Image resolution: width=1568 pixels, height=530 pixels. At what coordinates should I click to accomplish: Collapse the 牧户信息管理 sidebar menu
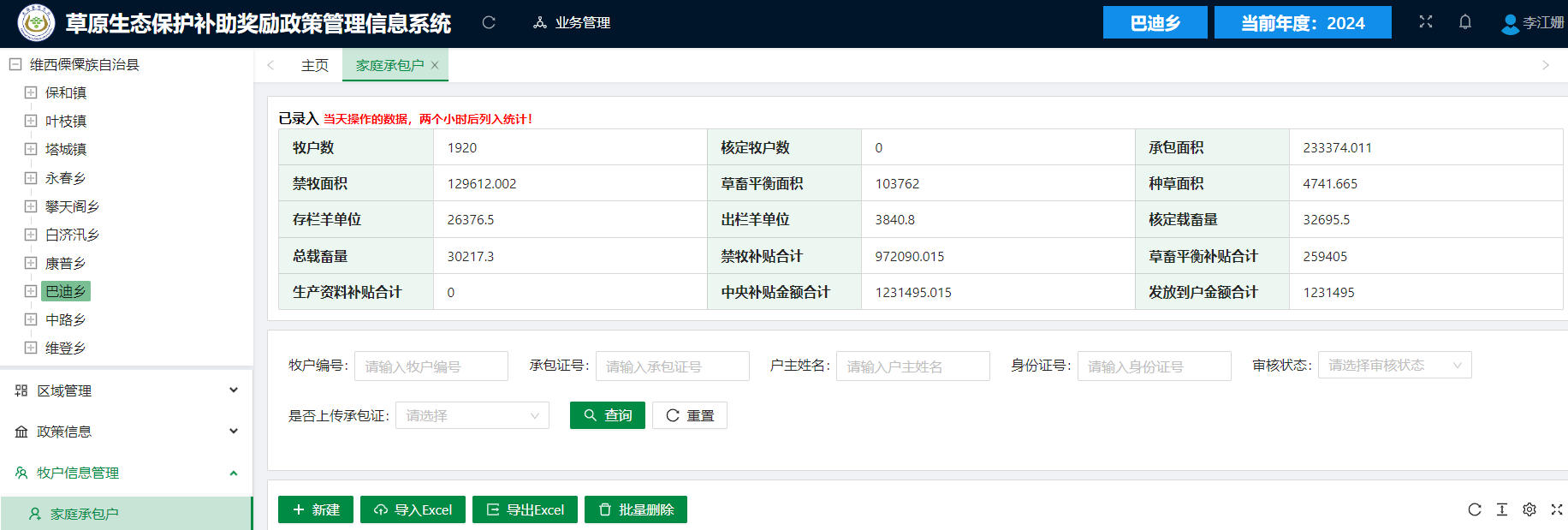tap(127, 473)
